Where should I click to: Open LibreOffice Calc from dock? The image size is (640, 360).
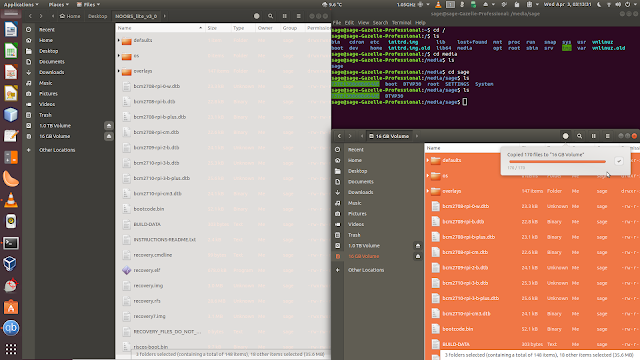(11, 51)
